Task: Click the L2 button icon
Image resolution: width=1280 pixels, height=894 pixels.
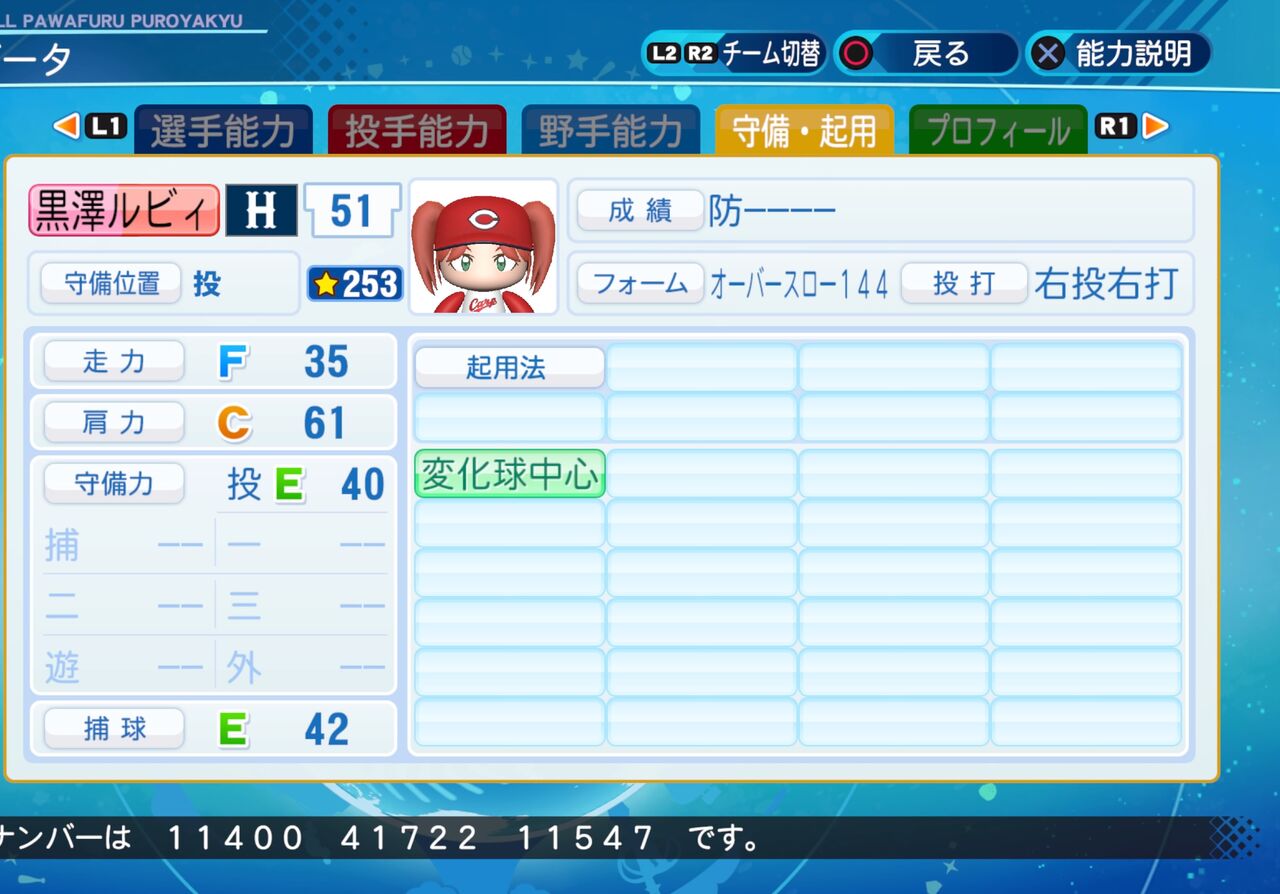Action: pos(664,53)
